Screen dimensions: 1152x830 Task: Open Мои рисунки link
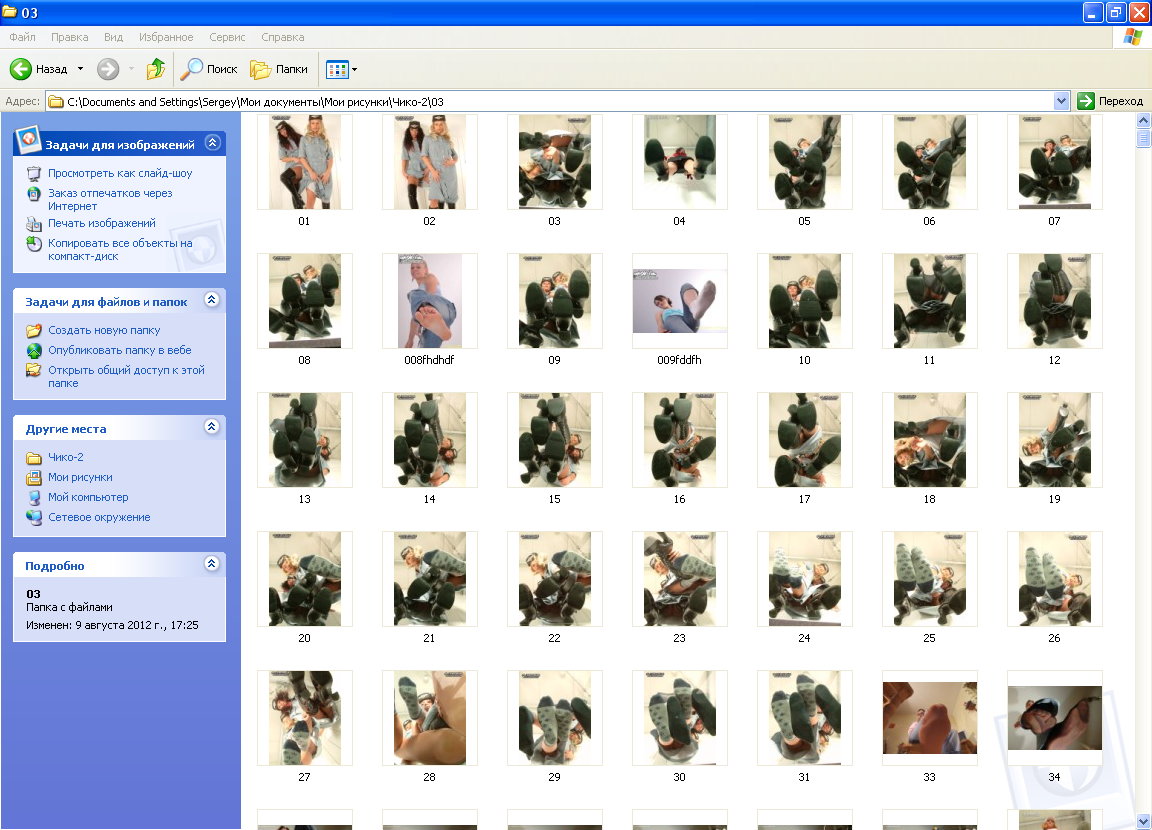click(80, 477)
